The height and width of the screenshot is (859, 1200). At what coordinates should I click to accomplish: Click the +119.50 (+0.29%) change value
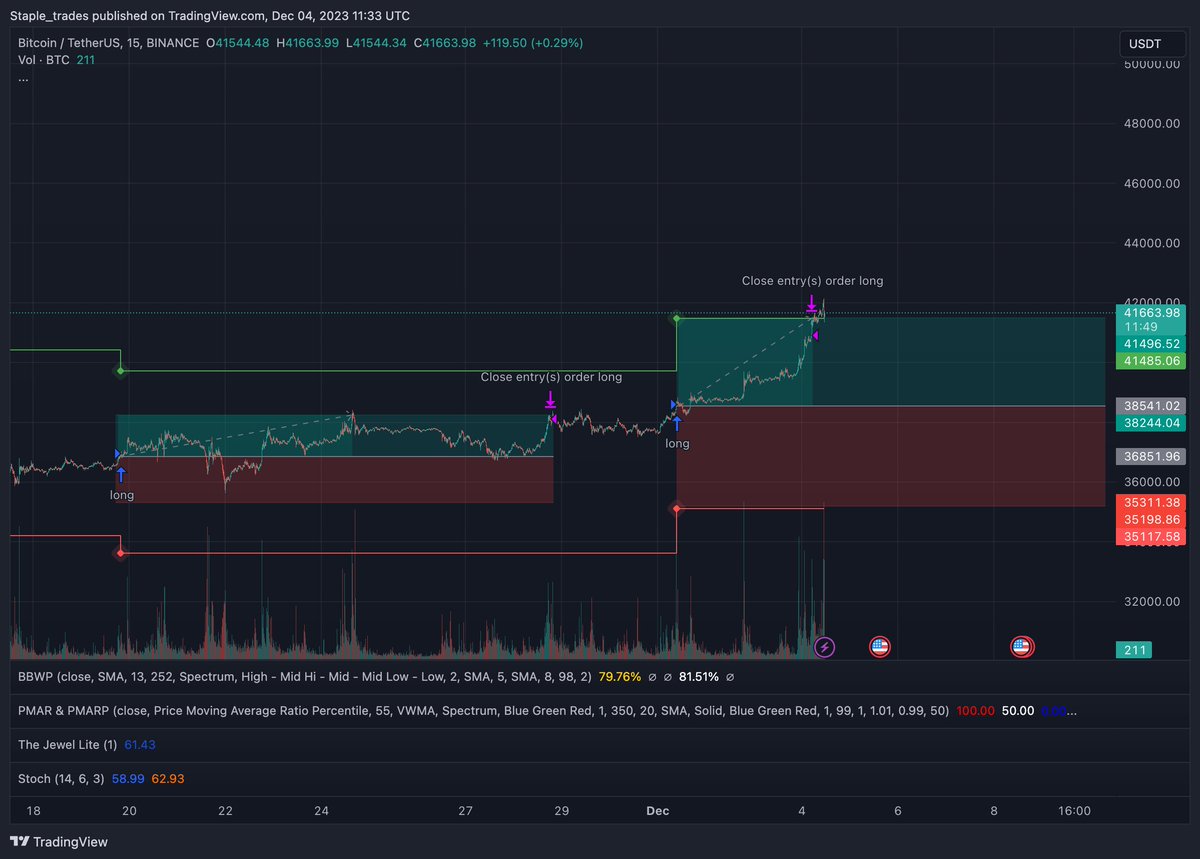pyautogui.click(x=532, y=43)
